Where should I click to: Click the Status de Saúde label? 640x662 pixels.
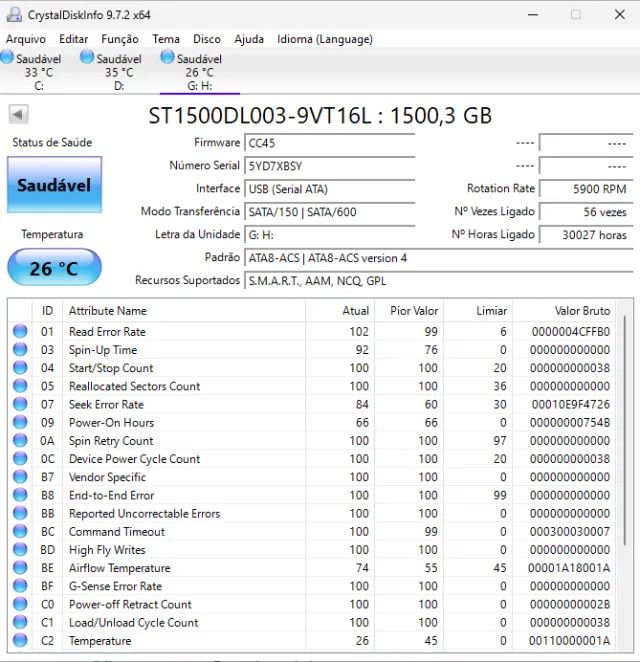pos(52,142)
